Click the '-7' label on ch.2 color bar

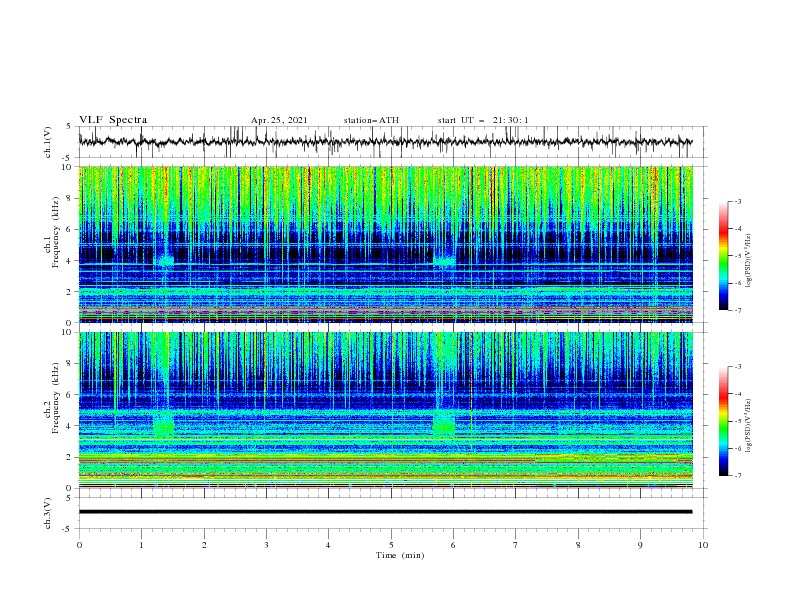coord(737,476)
